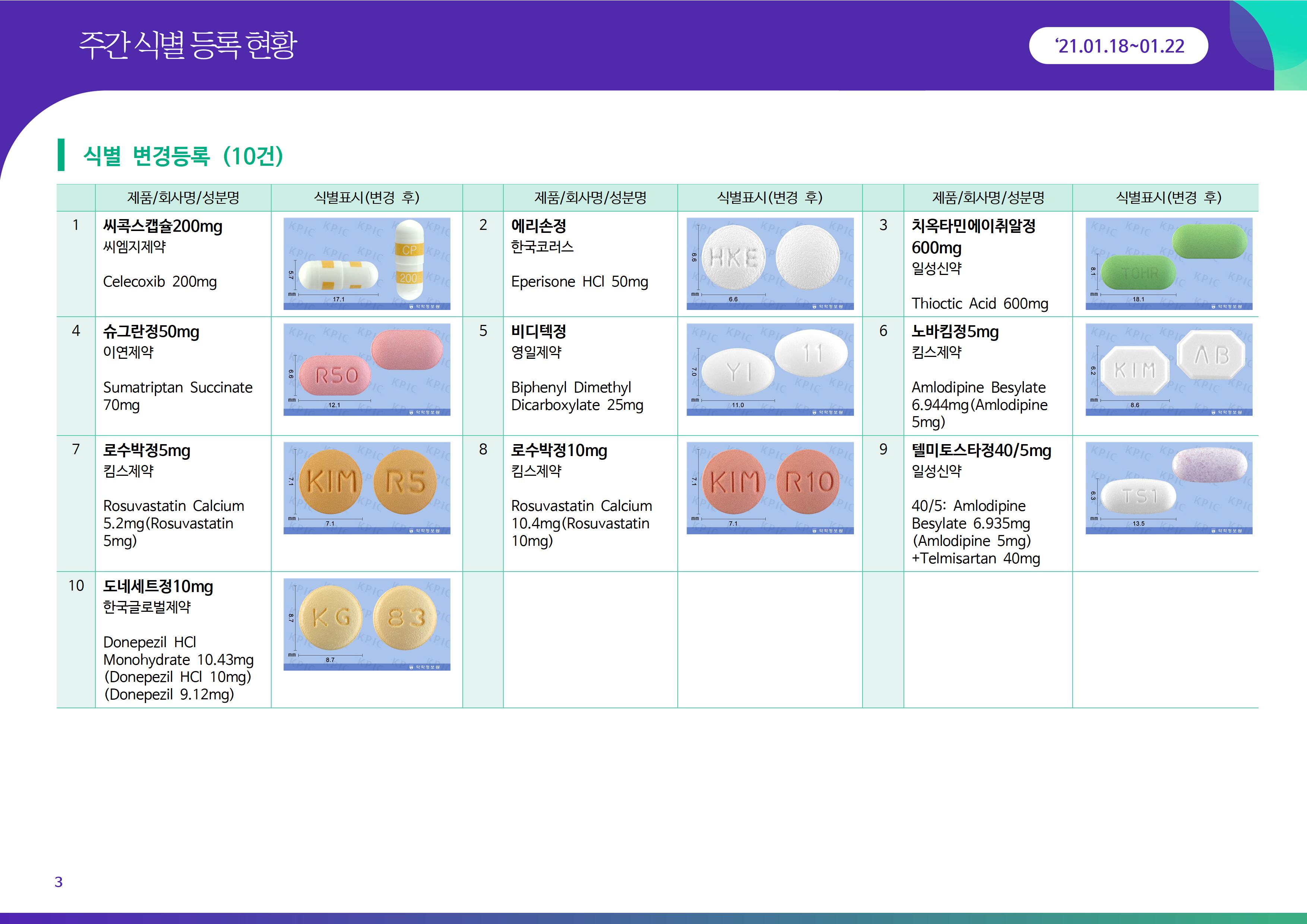Click the octagonal KIM AB tablet image
Image resolution: width=1307 pixels, height=924 pixels.
[x=1169, y=370]
